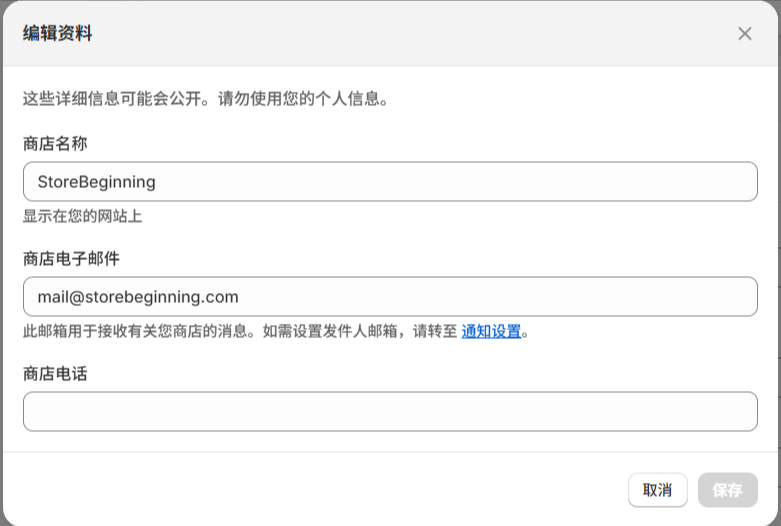Click the 商店名称 input field
Viewport: 781px width, 526px height.
[390, 182]
